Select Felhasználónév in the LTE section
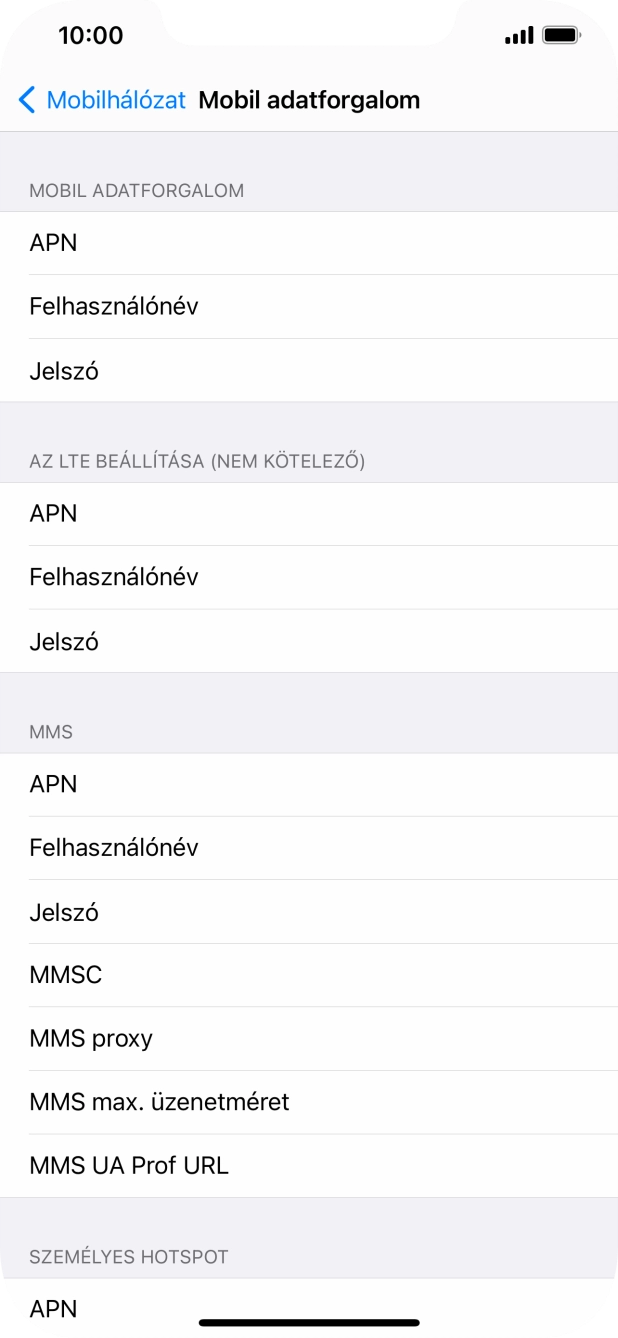Screen dimensions: 618x1338 pos(309,578)
